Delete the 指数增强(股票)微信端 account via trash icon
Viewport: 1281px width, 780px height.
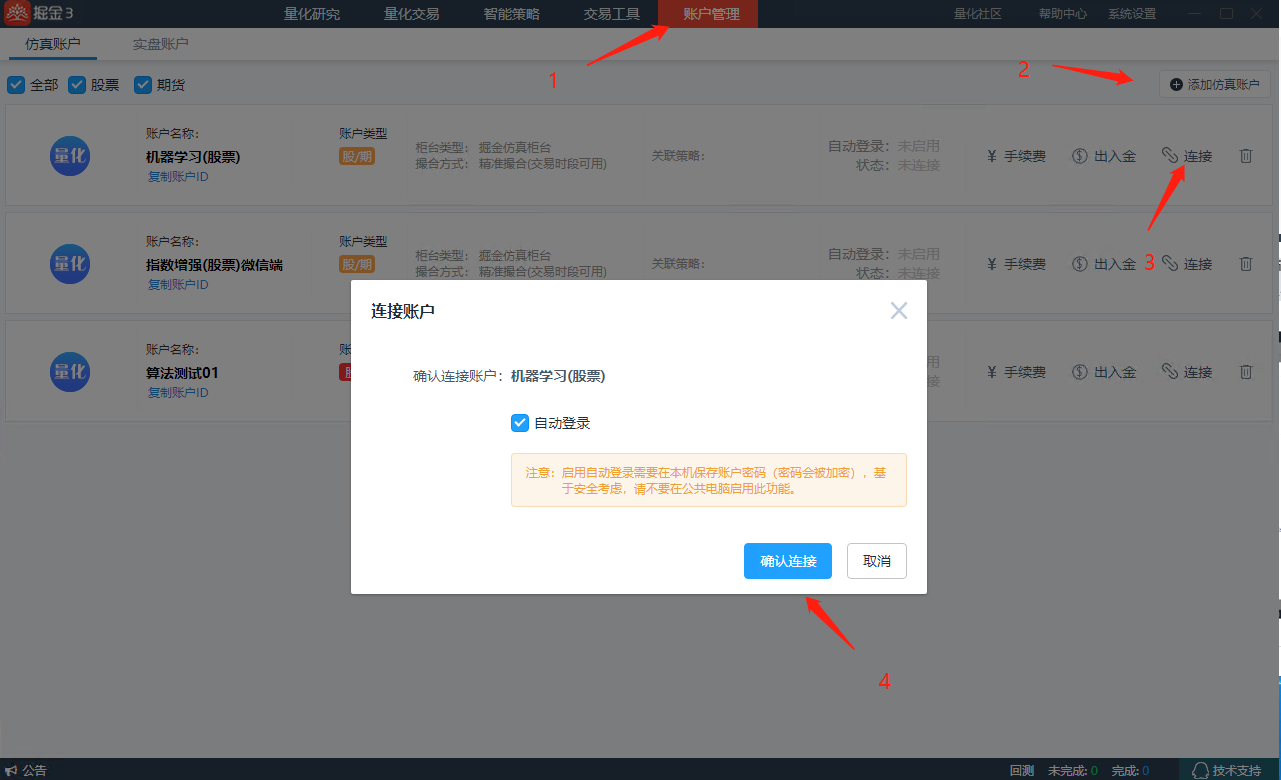1246,264
